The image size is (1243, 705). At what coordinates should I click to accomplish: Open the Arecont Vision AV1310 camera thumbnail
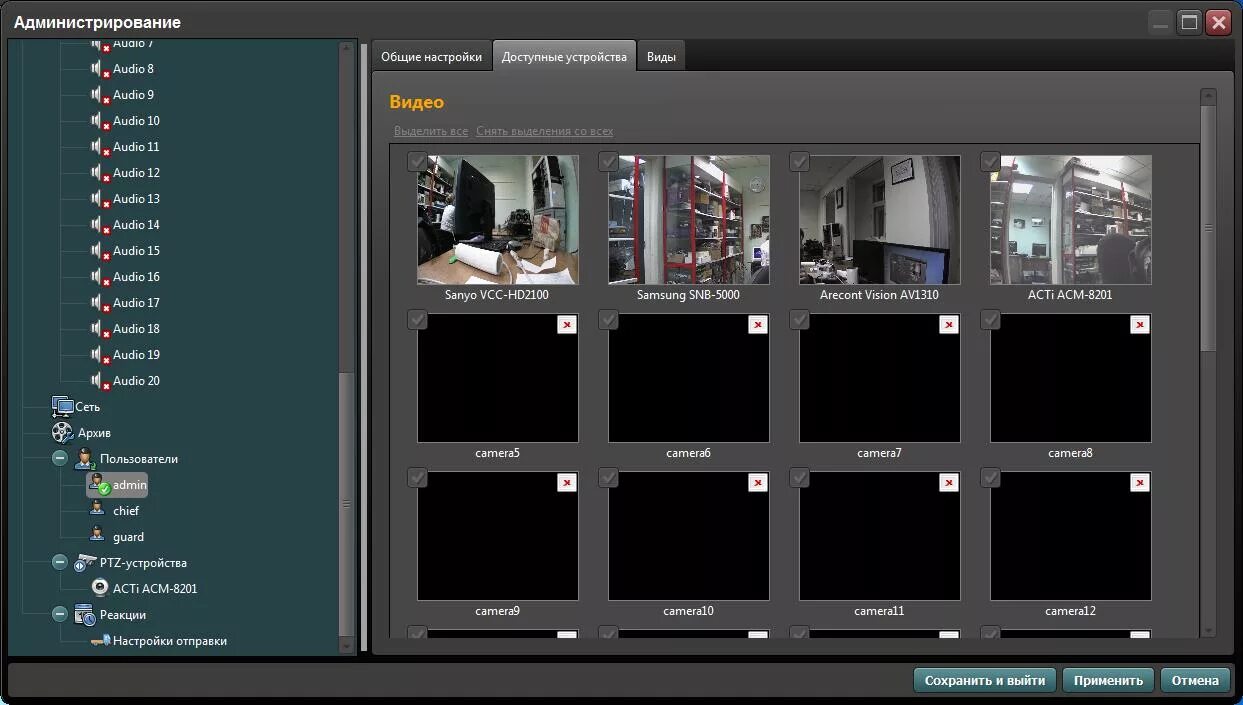[880, 220]
